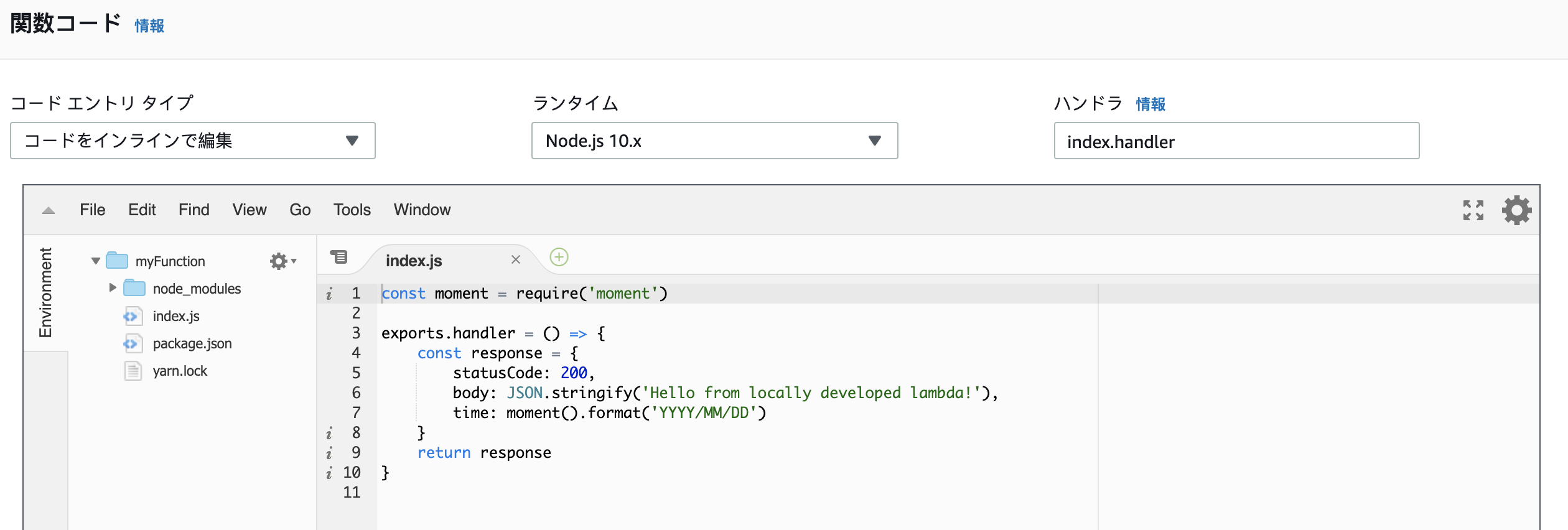Click line number 11 in gutter
Image resolution: width=1568 pixels, height=530 pixels.
[352, 493]
